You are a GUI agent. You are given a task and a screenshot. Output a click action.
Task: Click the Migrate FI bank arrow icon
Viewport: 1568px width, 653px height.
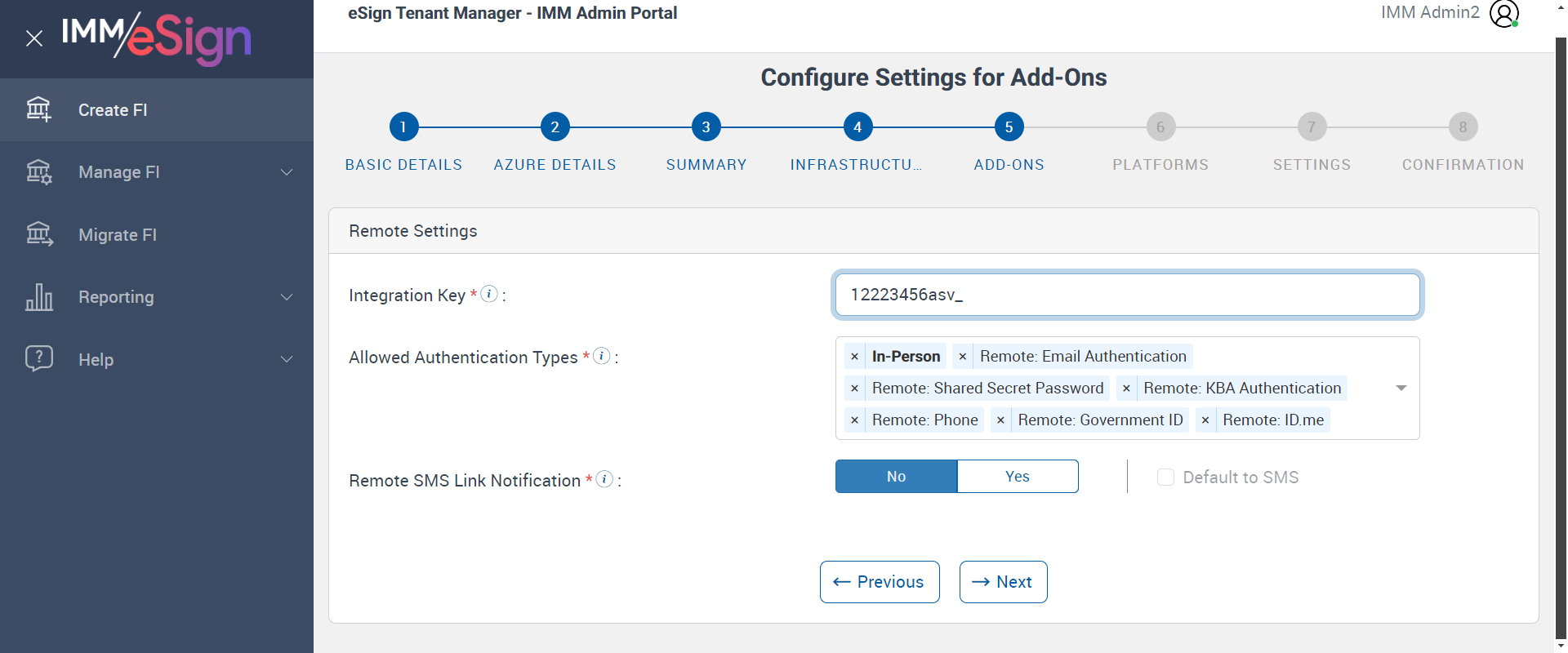point(38,234)
